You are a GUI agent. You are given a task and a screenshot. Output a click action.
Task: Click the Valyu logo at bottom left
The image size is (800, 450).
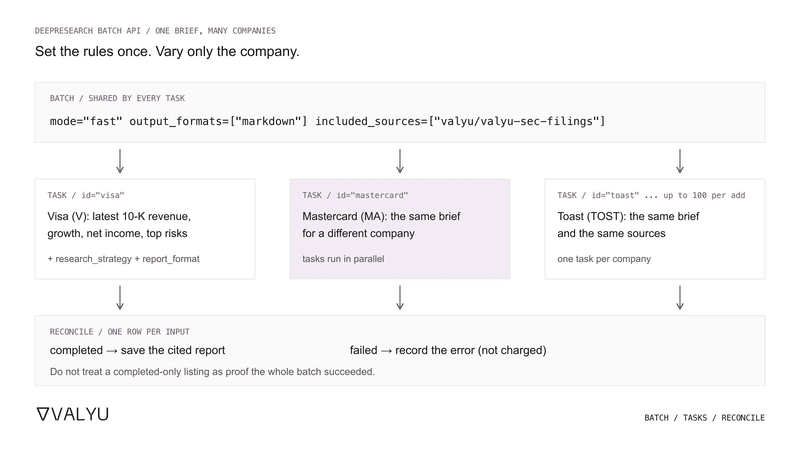pyautogui.click(x=72, y=414)
